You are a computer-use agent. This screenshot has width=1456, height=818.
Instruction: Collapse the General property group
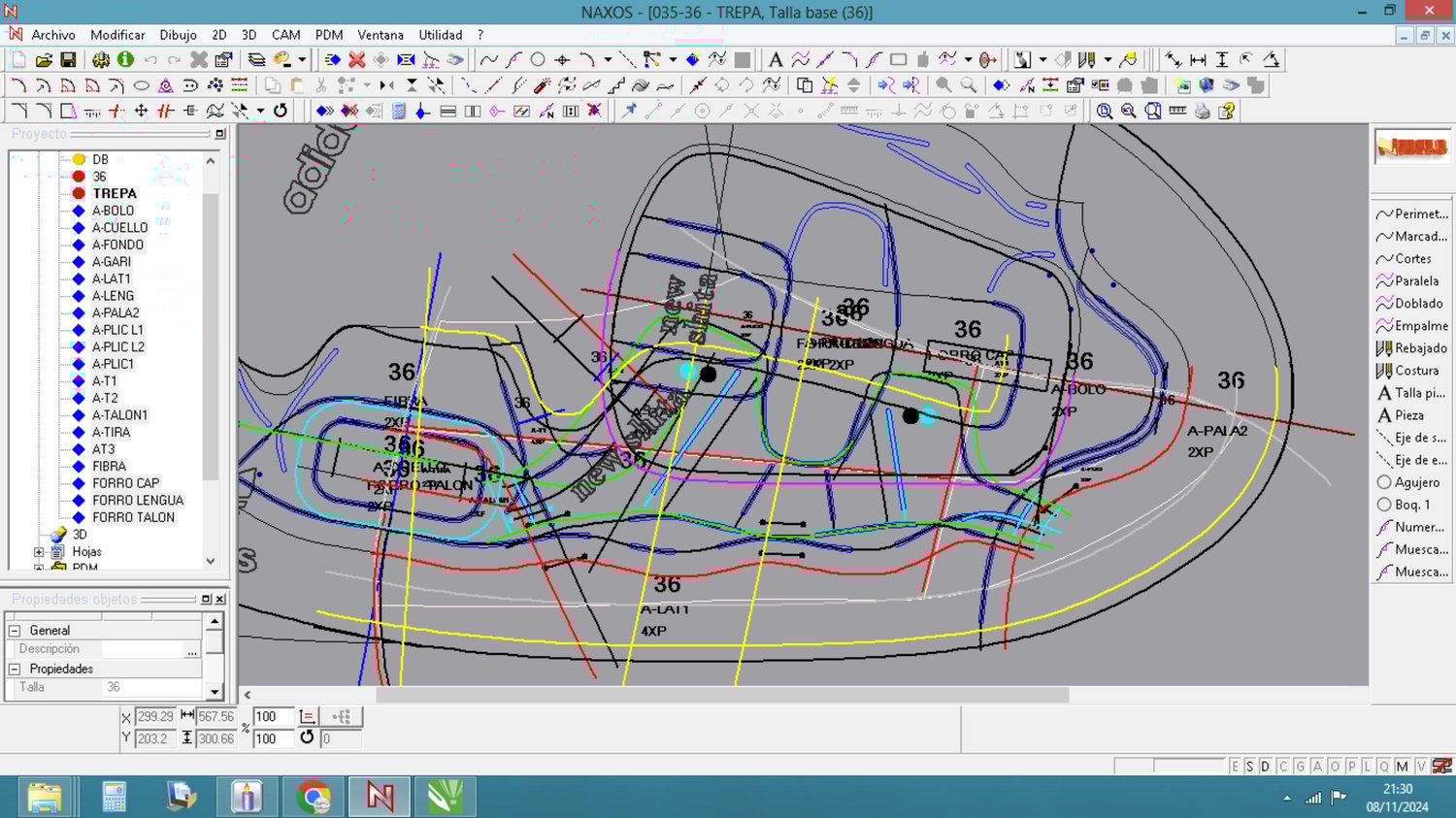[x=15, y=631]
